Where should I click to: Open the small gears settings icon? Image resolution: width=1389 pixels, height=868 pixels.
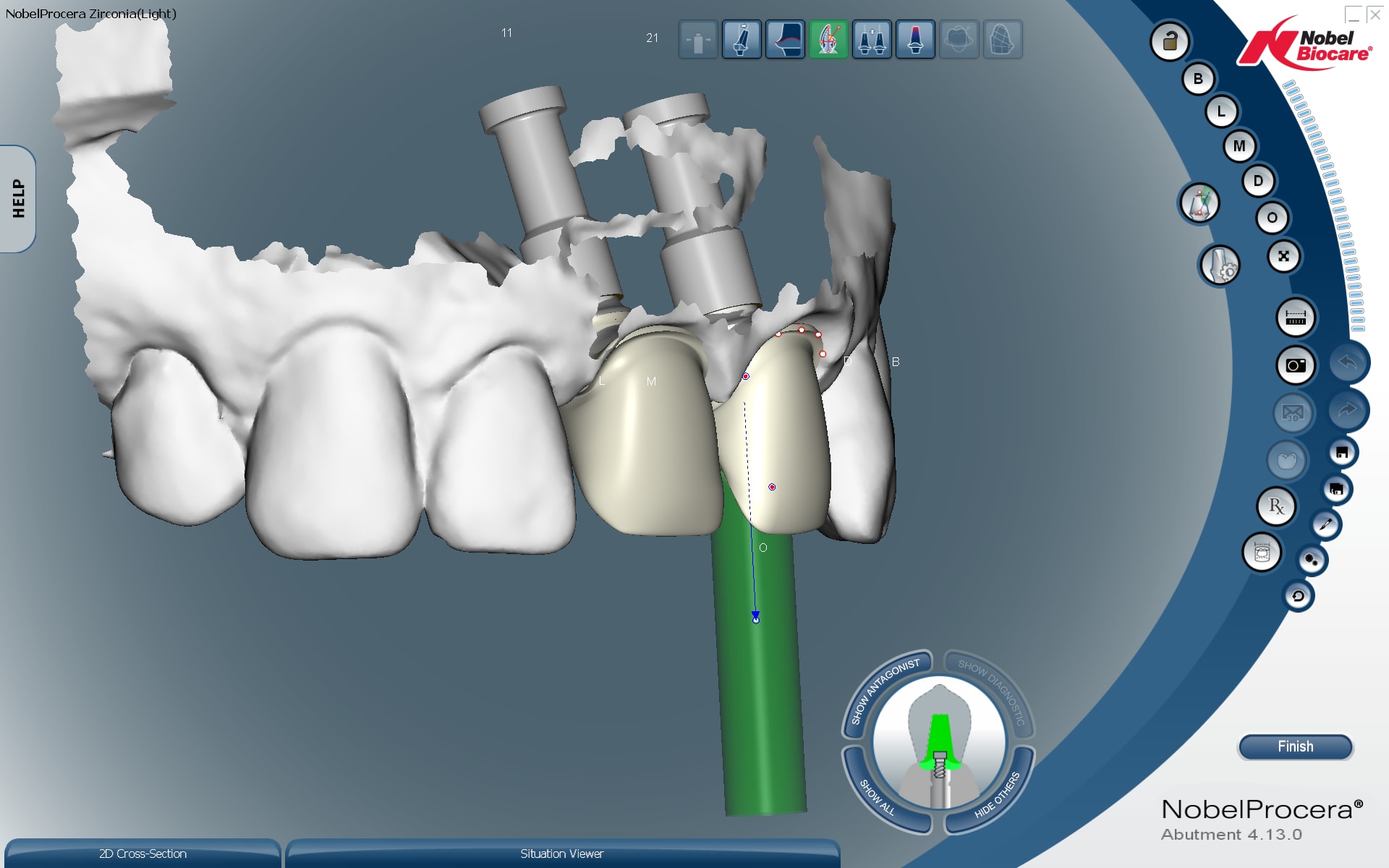click(1311, 560)
